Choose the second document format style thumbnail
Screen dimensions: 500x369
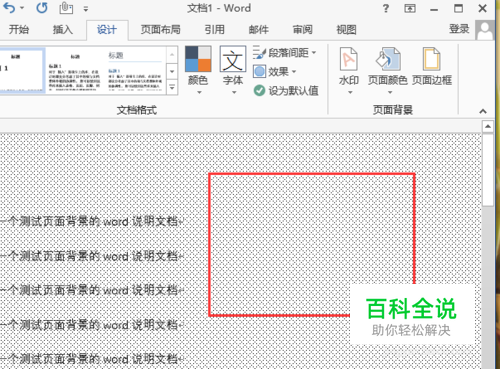[x=75, y=71]
